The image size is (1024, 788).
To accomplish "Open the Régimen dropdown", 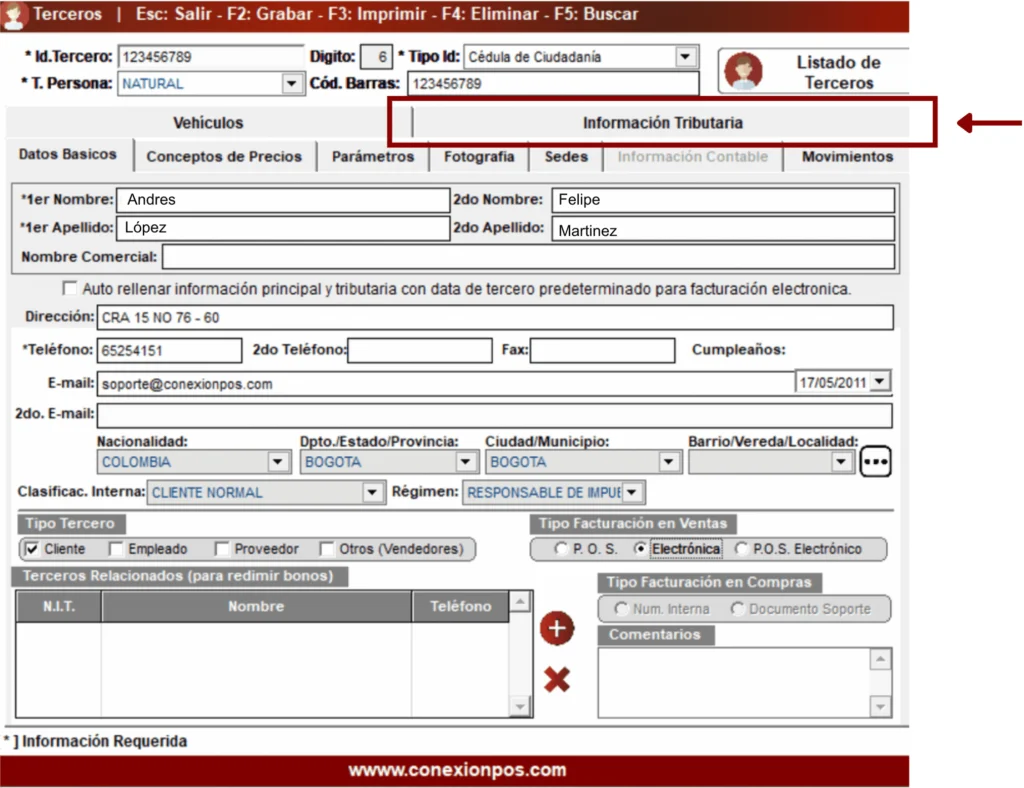I will (632, 492).
